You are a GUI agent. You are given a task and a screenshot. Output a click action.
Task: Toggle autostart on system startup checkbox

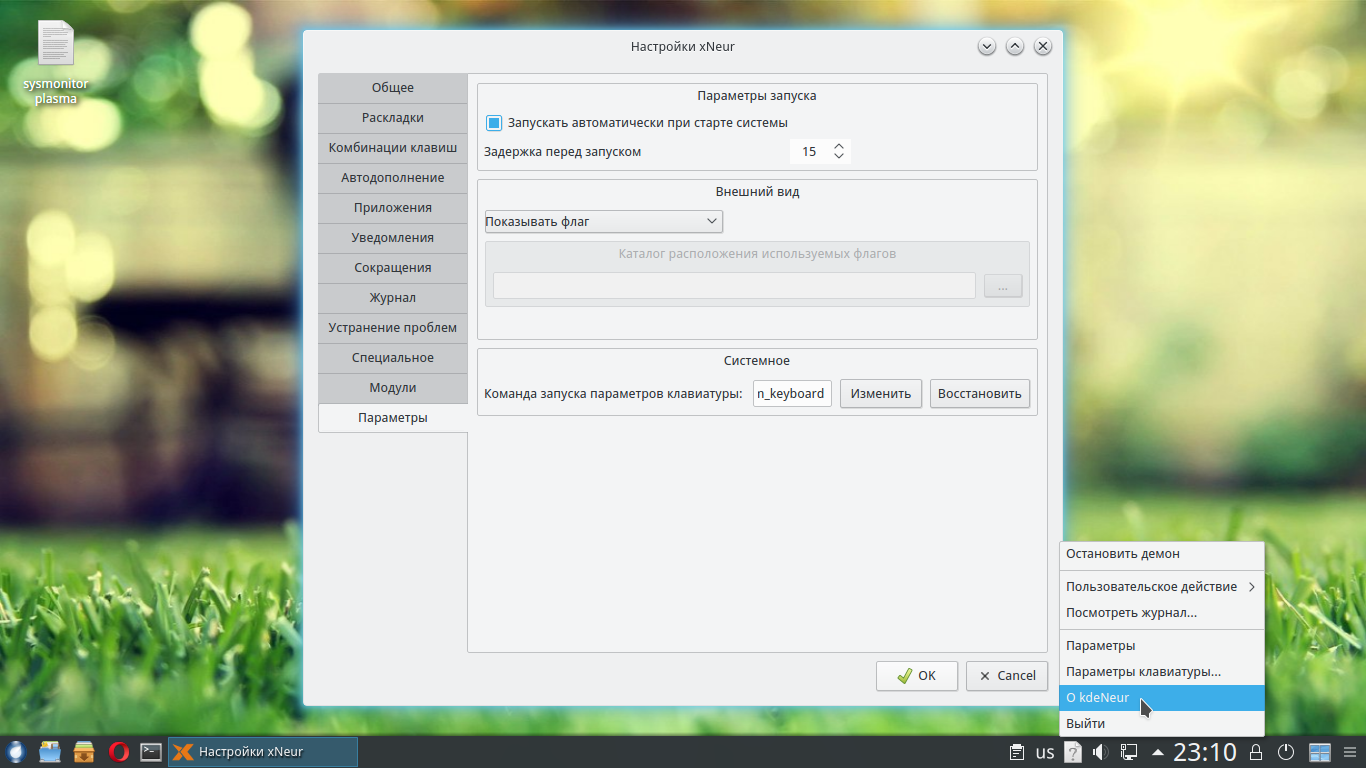point(494,123)
